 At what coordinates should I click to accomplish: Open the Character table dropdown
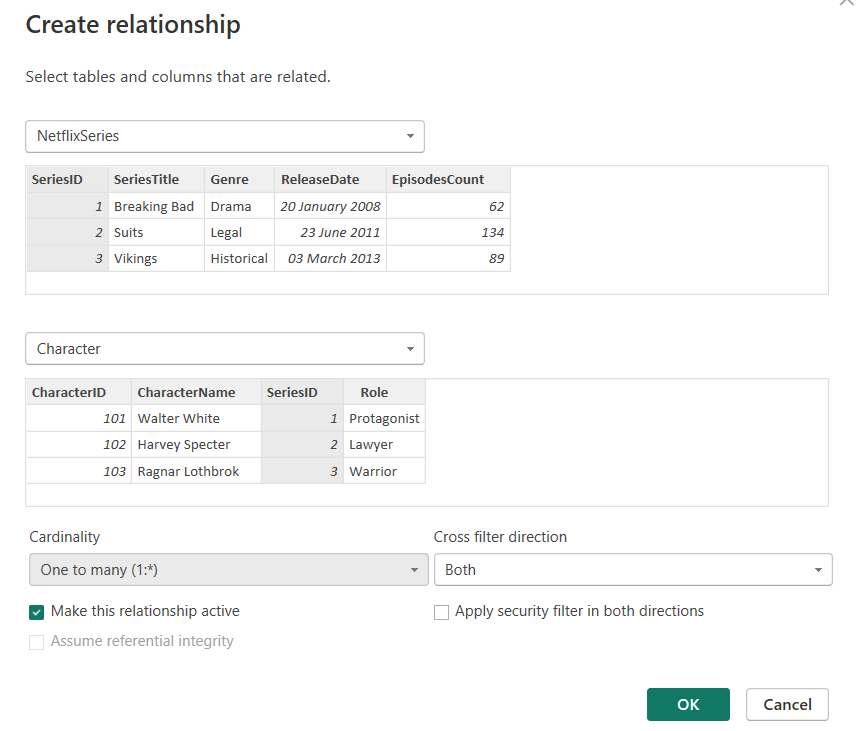coord(224,349)
